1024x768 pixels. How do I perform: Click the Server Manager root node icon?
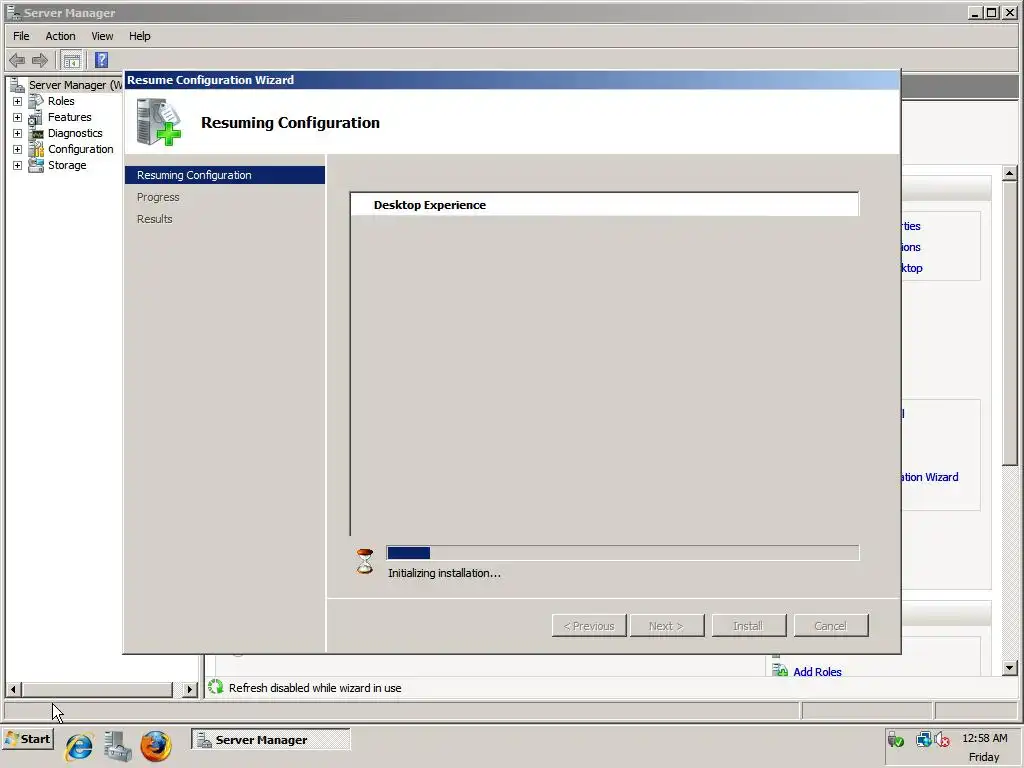coord(18,85)
